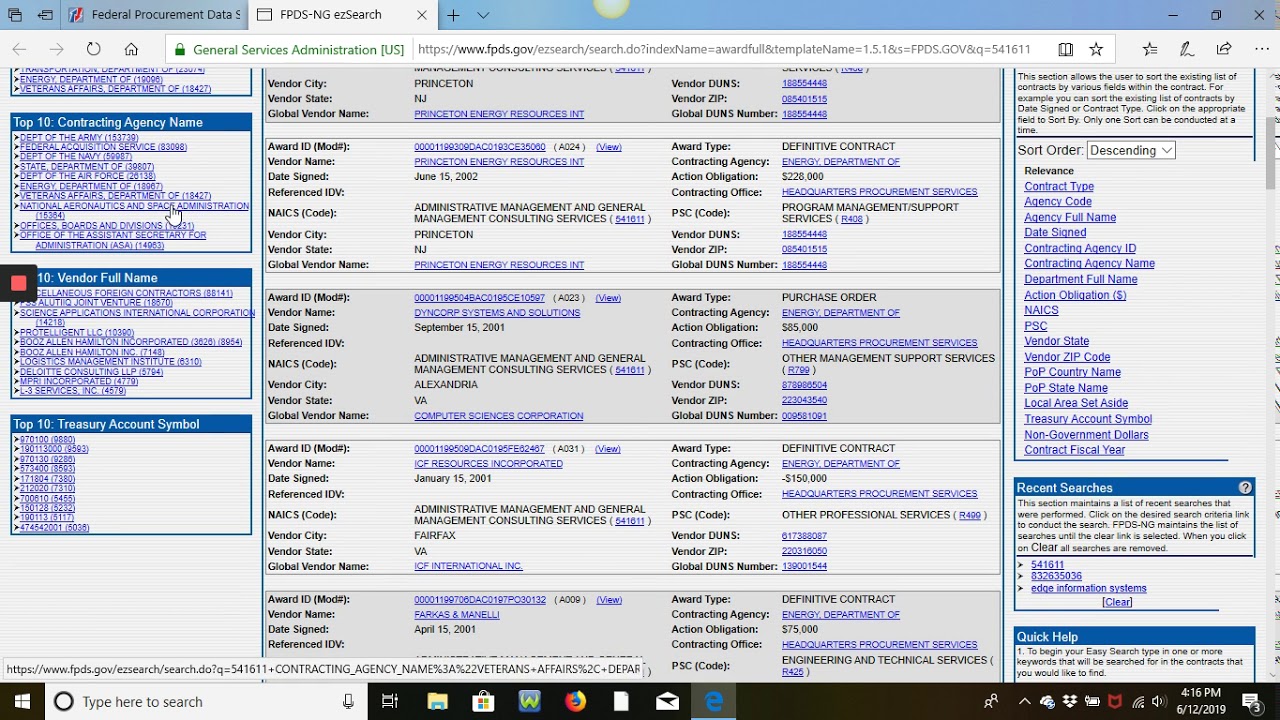
Task: Click the browser Back arrow
Action: pos(19,49)
